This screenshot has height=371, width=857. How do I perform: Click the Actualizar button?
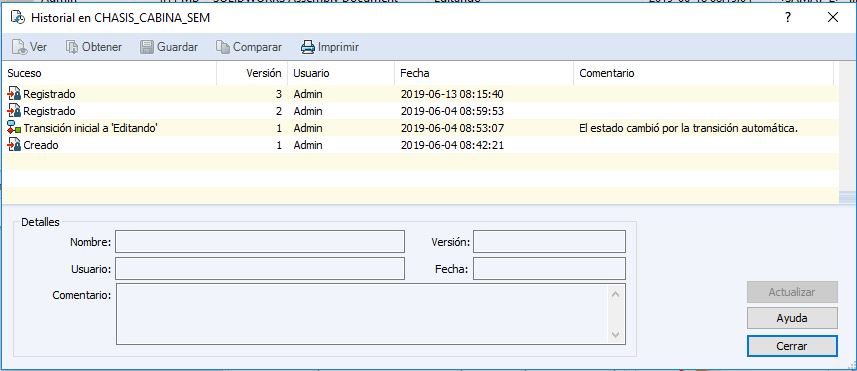click(792, 292)
